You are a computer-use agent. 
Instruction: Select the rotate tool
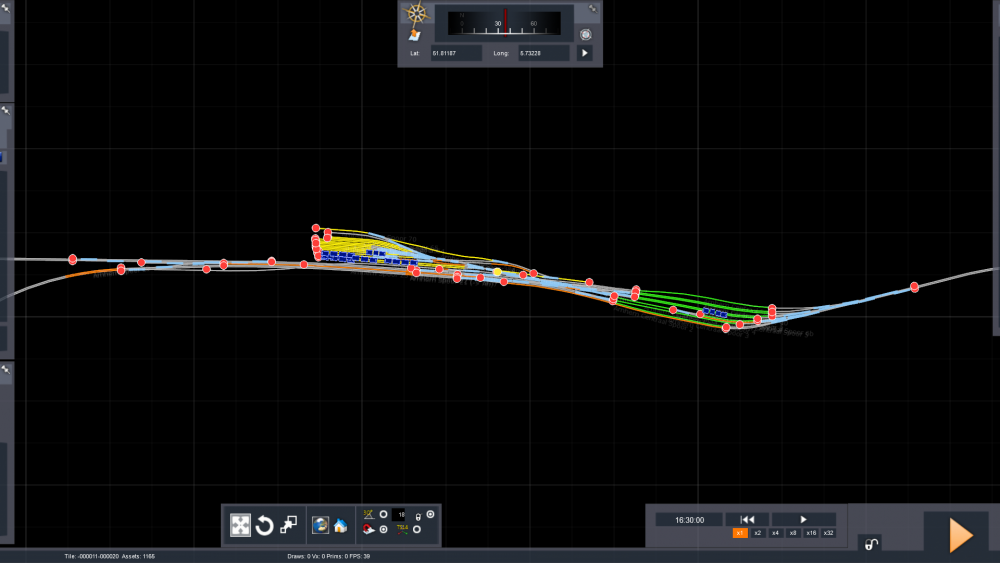coord(265,525)
